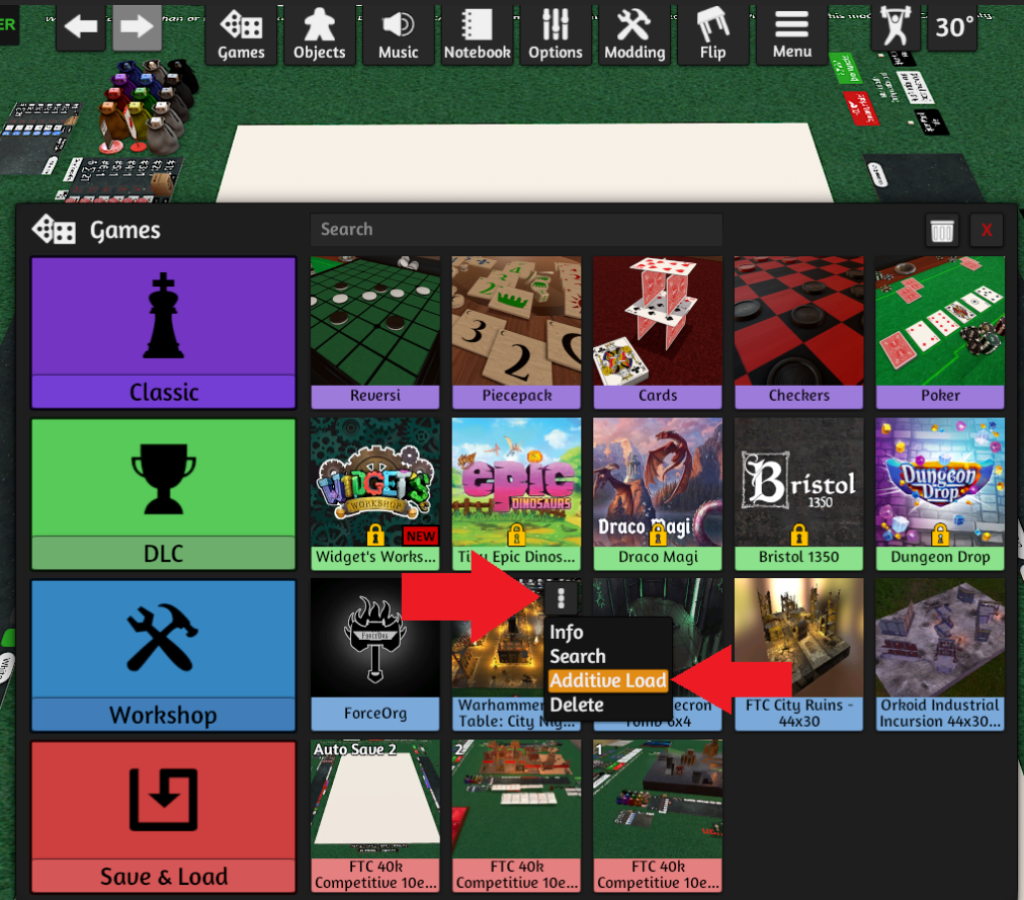Select Info in the context menu
This screenshot has height=900, width=1024.
click(566, 633)
